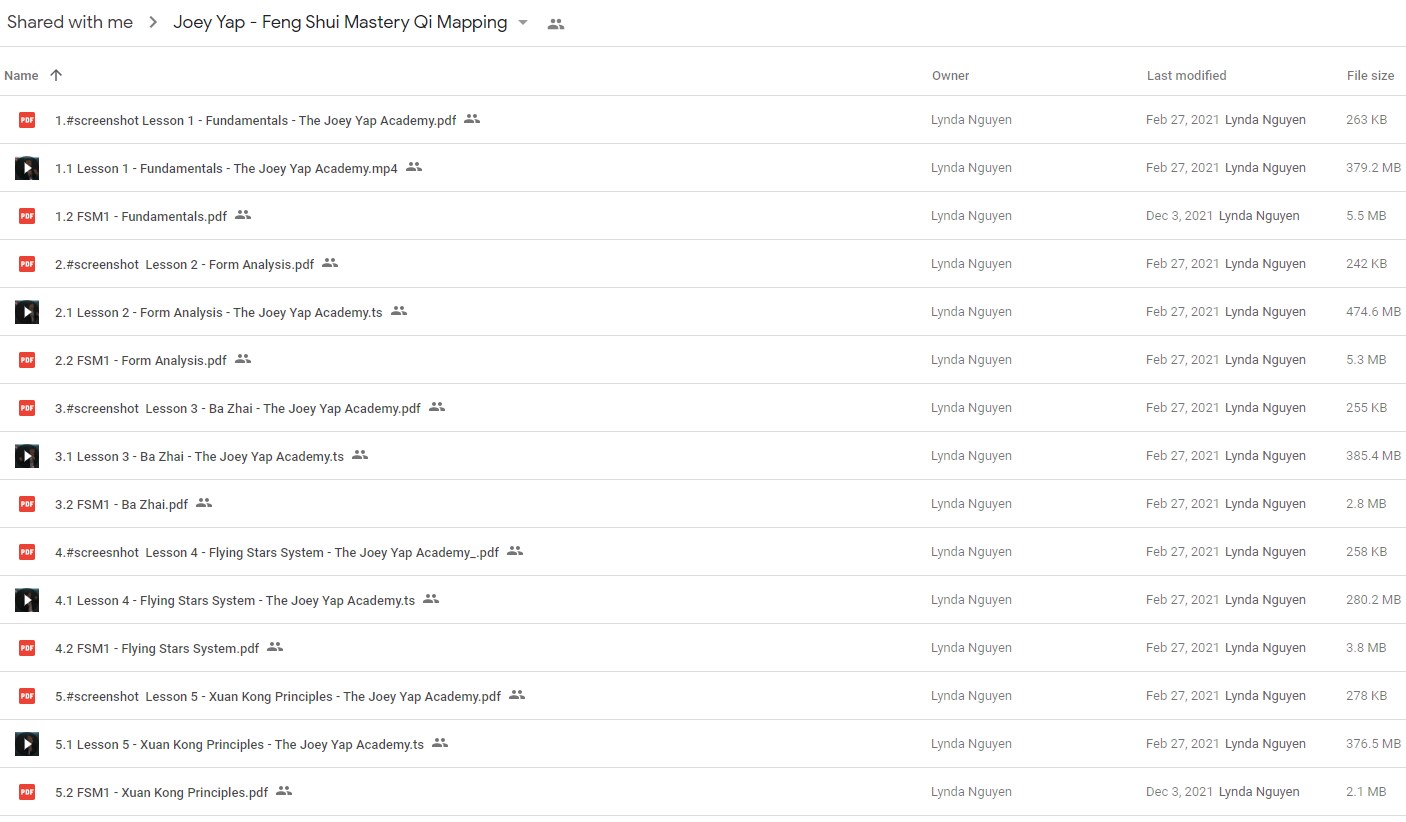Click PDF icon of 3.2 FSM1 - Ba Zhai.pdf
Viewport: 1406px width, 822px height.
27,504
